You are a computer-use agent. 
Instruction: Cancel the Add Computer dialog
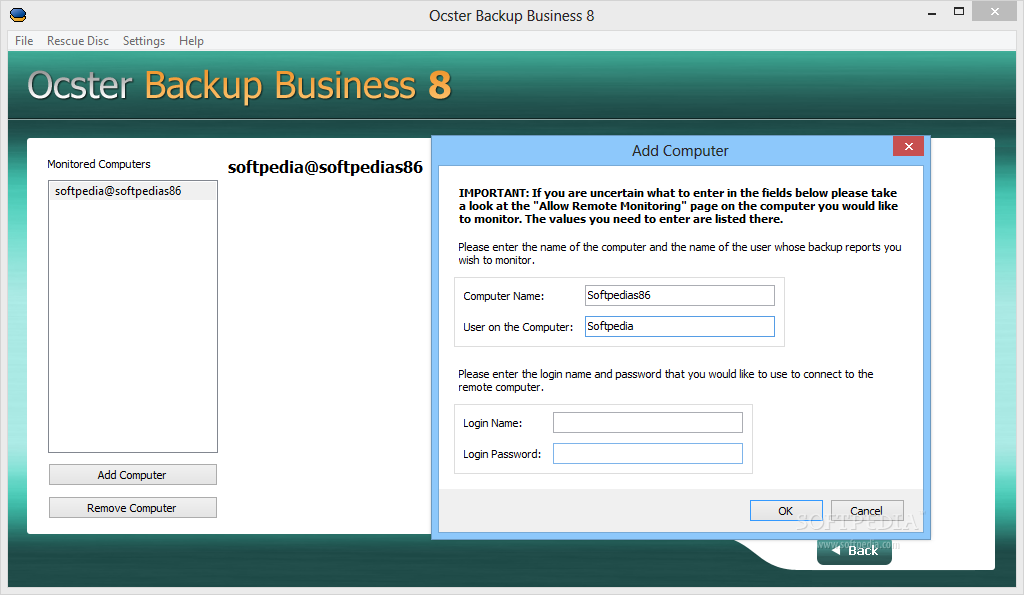(x=867, y=511)
